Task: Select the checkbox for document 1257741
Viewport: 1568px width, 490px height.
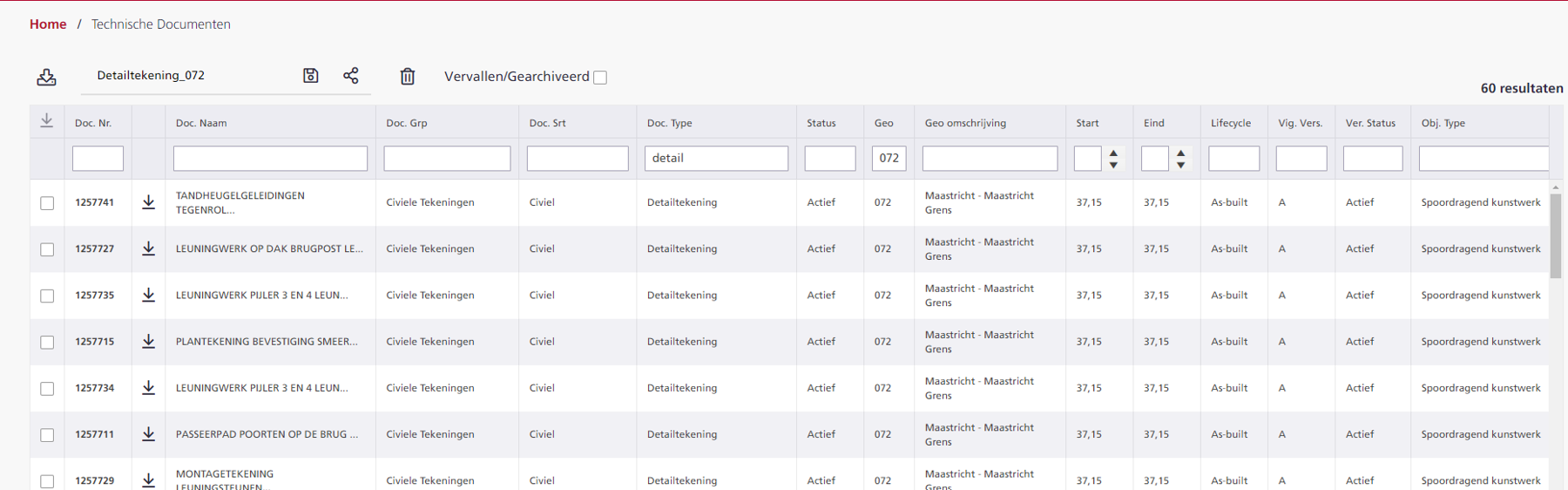Action: [47, 203]
